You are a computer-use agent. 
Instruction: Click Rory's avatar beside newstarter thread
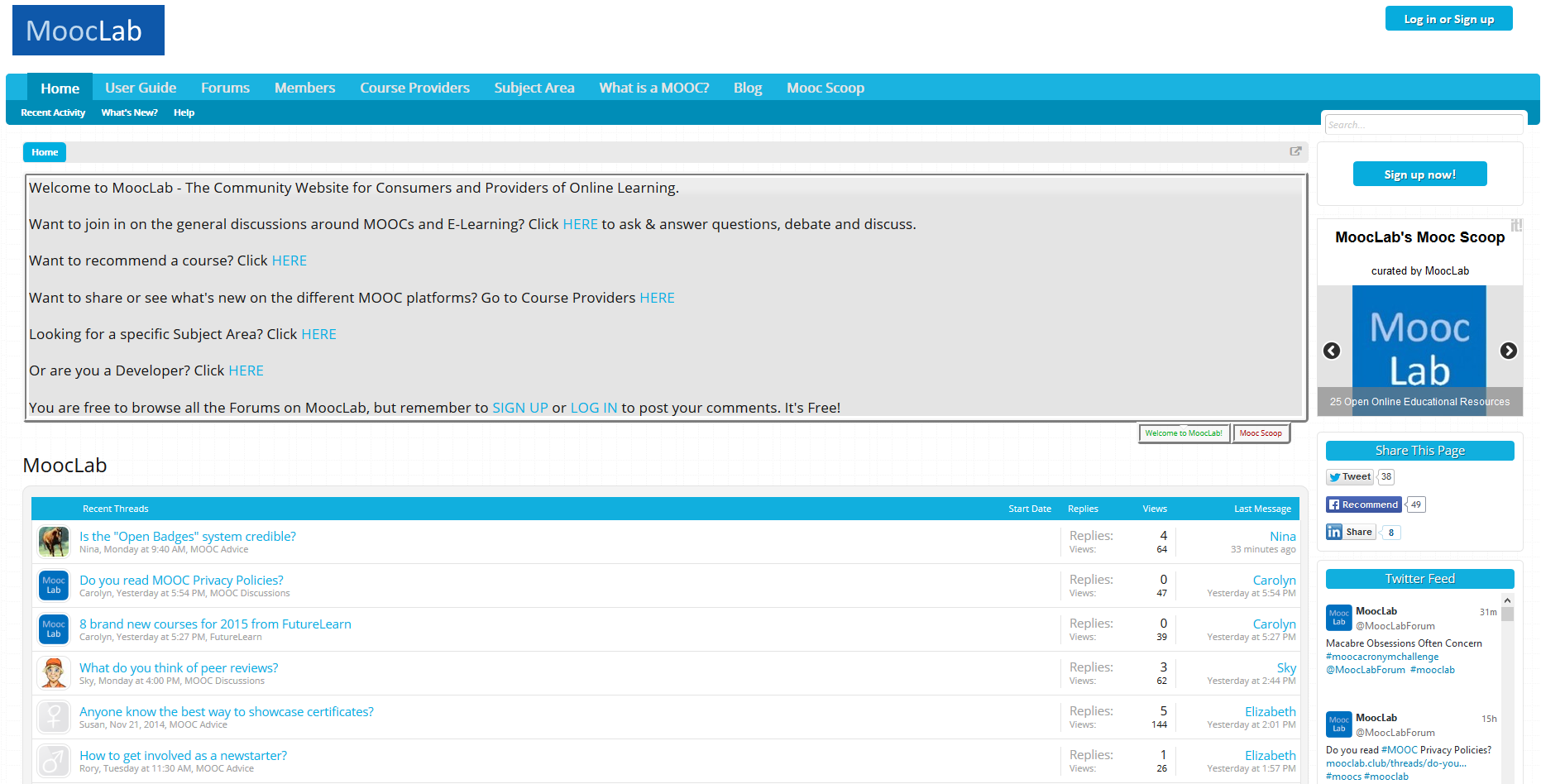[54, 761]
